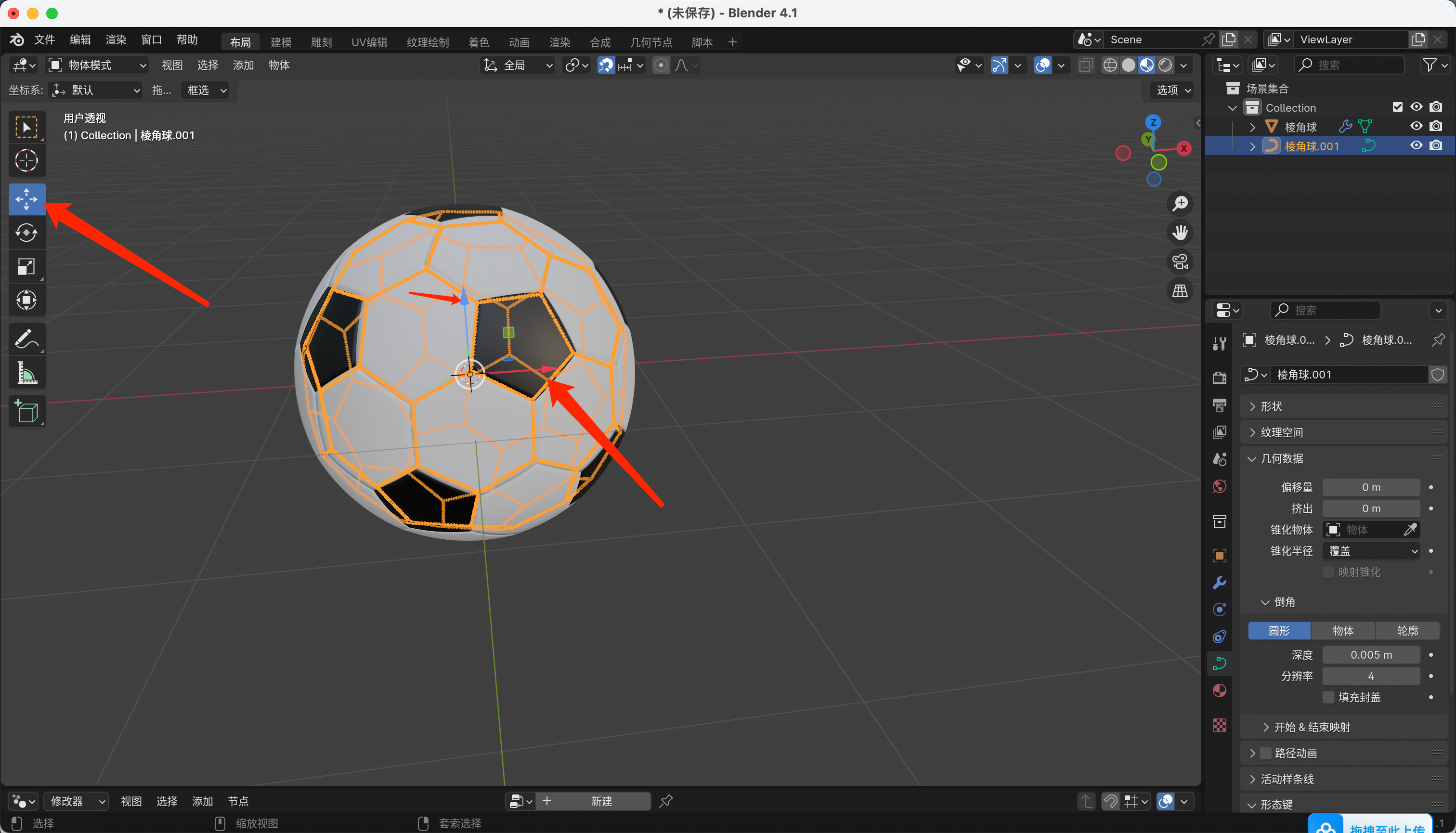Uncheck Collection exclude checkbox in outliner

[1397, 107]
